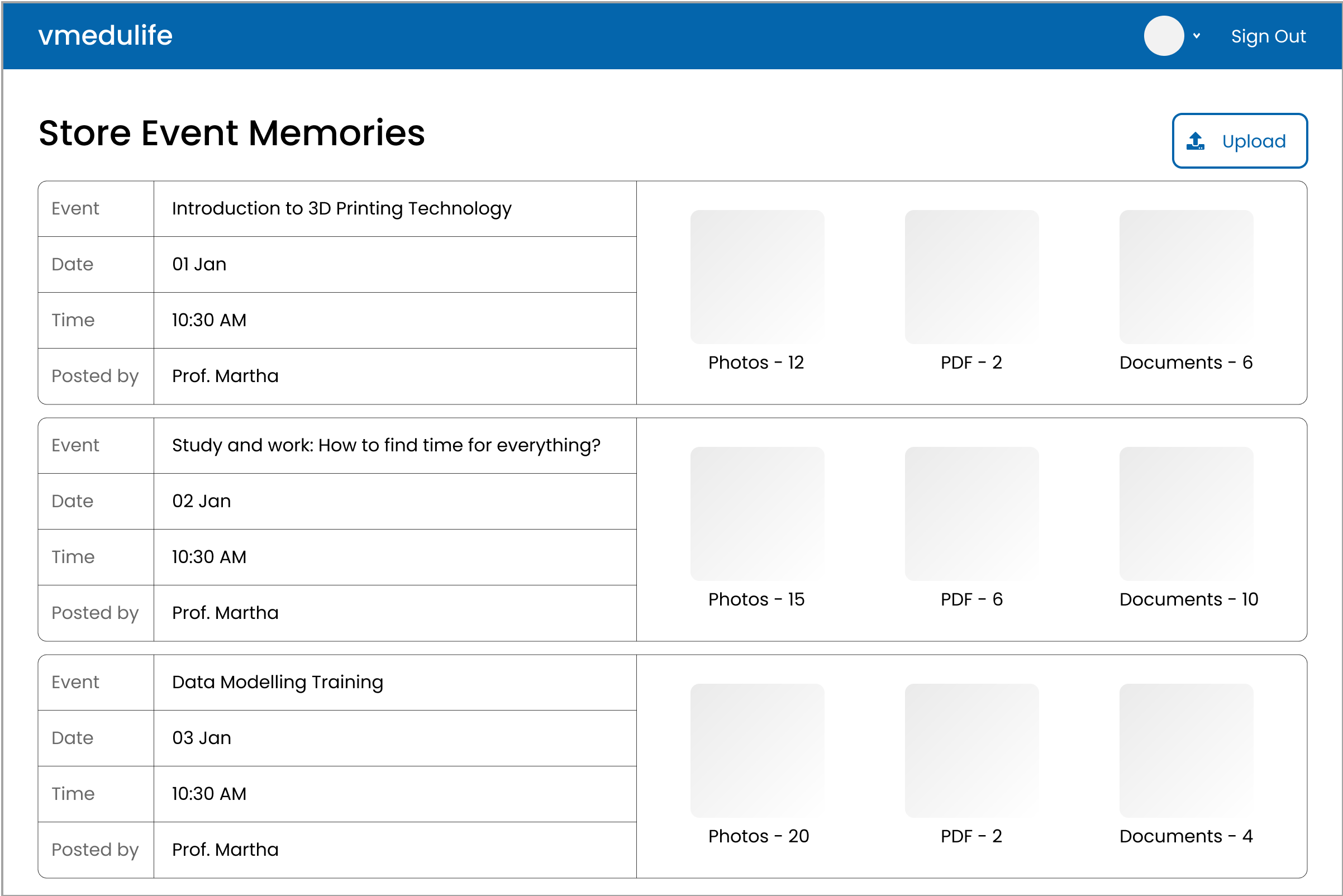The width and height of the screenshot is (1343, 896).
Task: Click the upload arrow icon
Action: [1195, 141]
